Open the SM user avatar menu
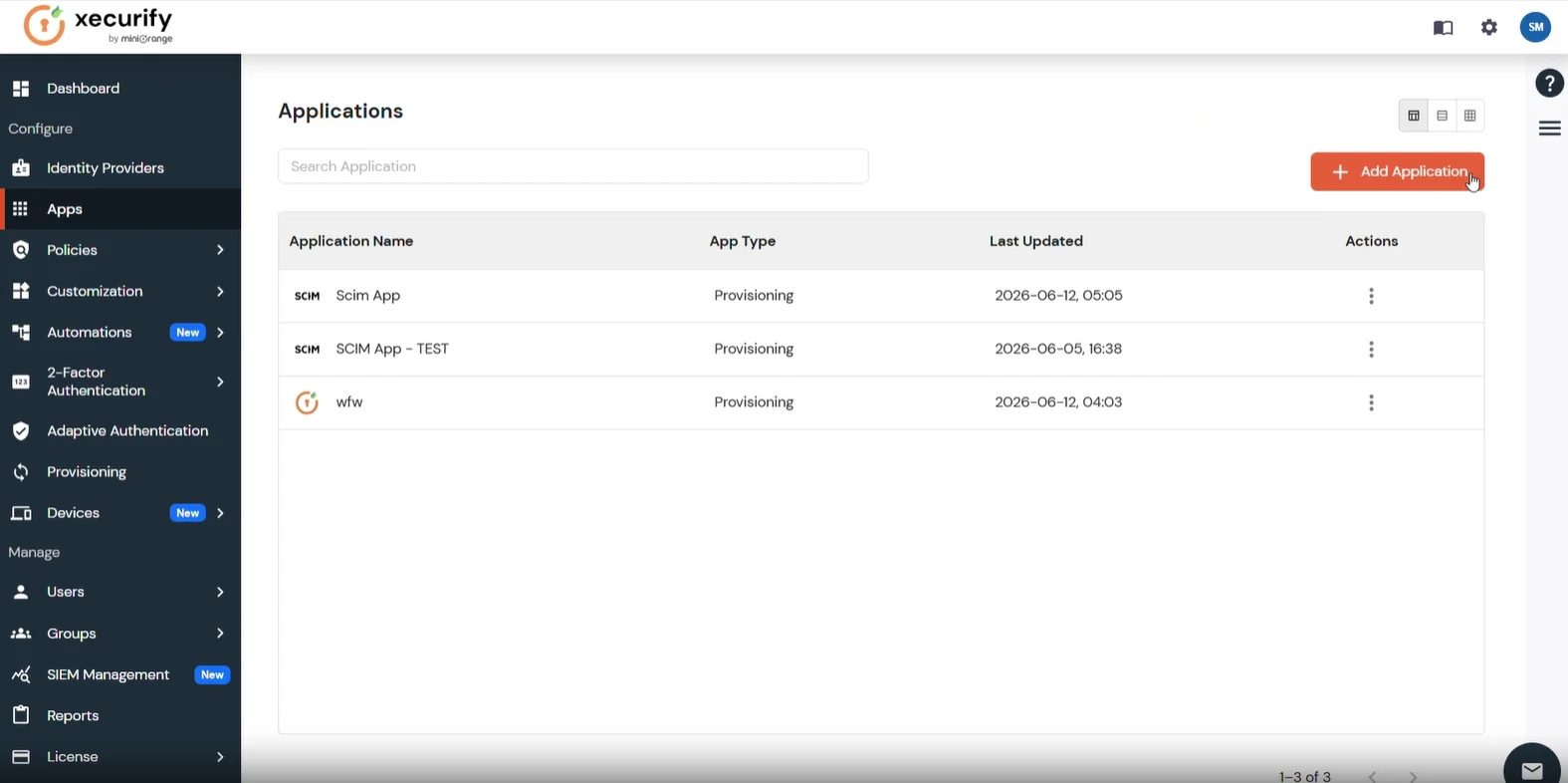The image size is (1568, 783). click(1536, 27)
